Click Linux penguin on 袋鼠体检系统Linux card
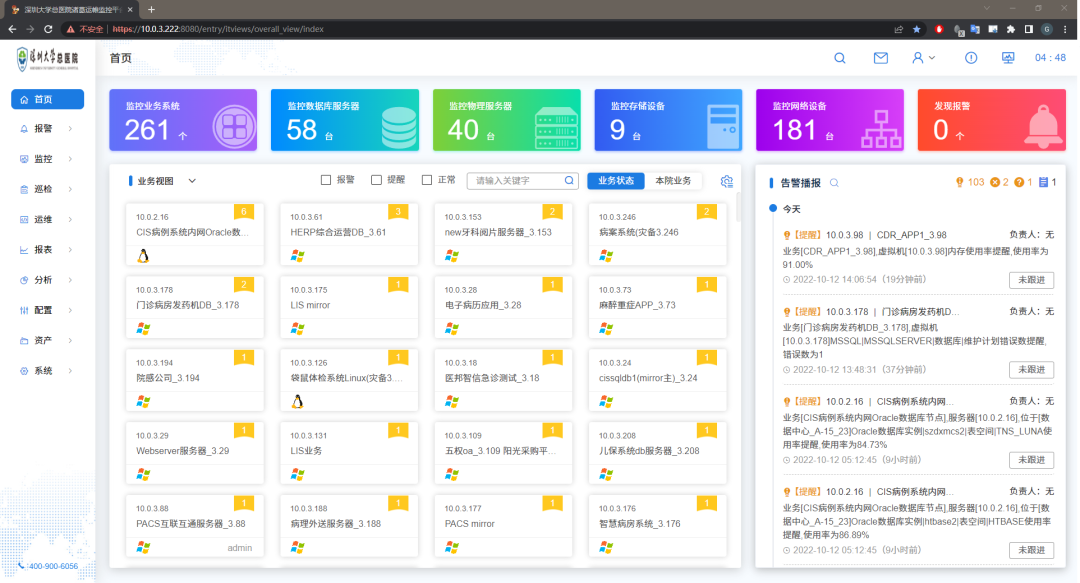1080x583 pixels. (298, 402)
